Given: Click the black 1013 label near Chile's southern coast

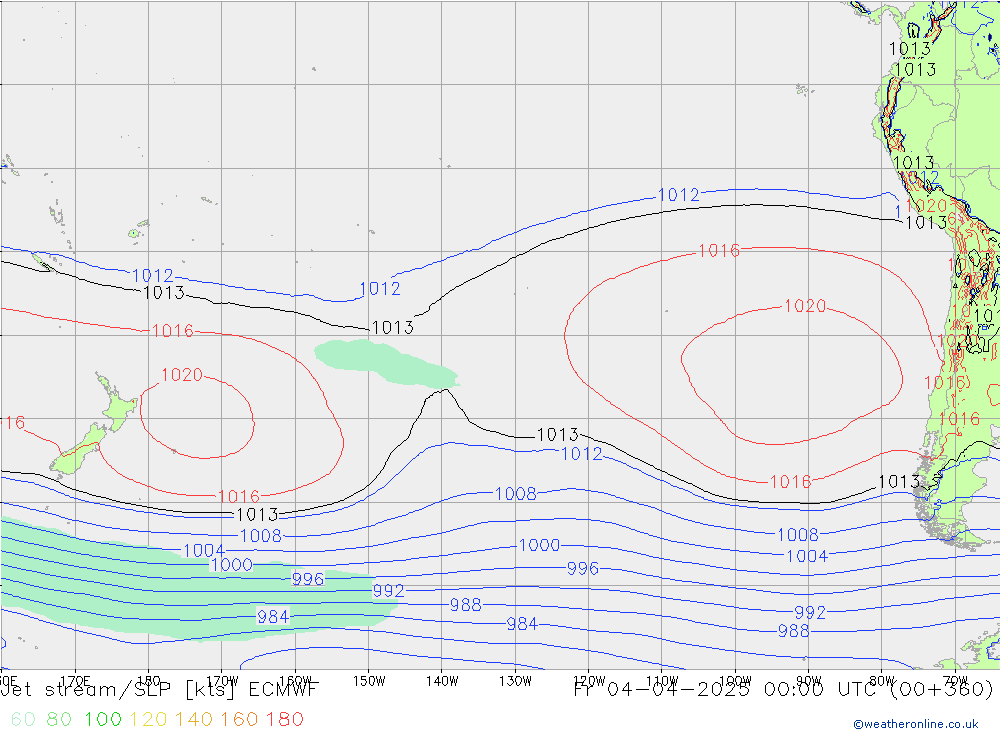Looking at the screenshot, I should (x=899, y=482).
